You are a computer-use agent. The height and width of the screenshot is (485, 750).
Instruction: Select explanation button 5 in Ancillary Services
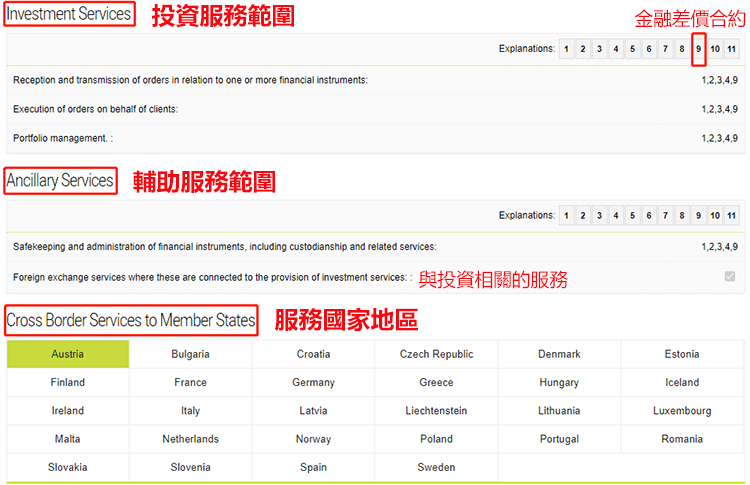[632, 216]
